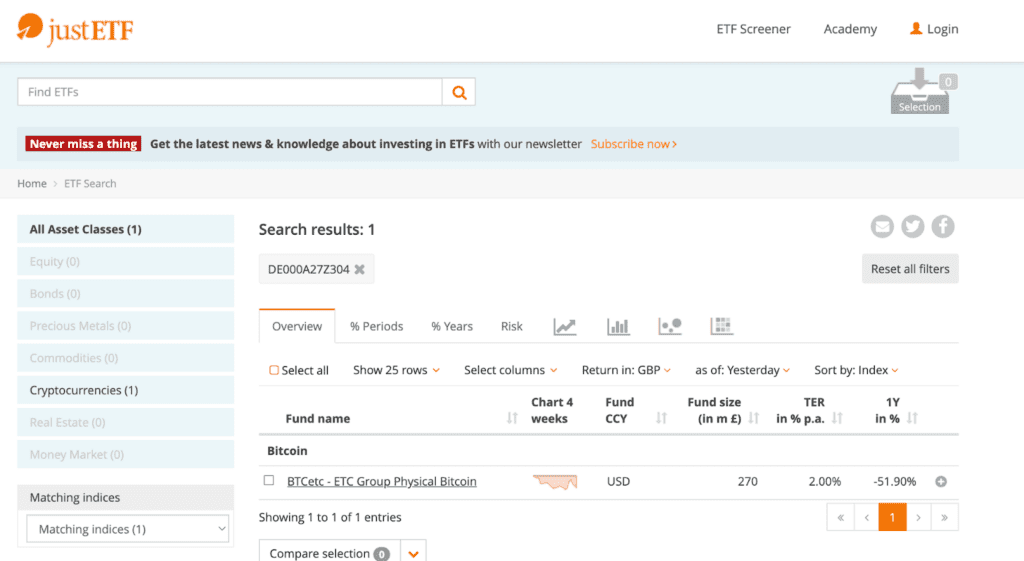Remove the DE000A27Z304 filter tag
1024x561 pixels.
tap(359, 269)
